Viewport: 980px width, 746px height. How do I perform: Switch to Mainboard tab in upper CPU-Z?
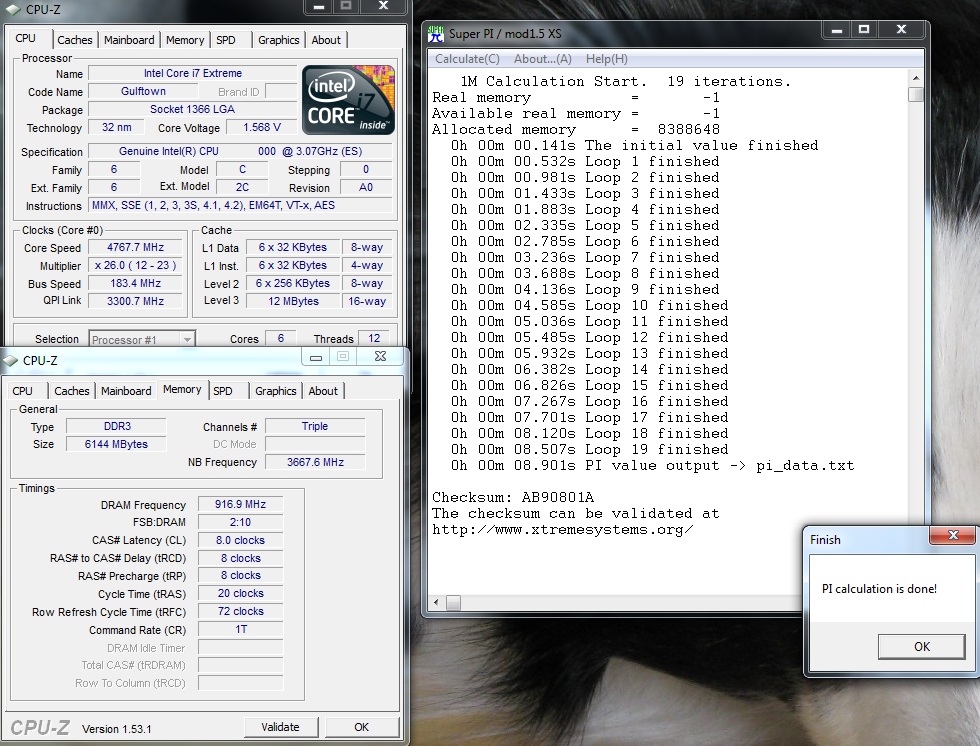[129, 40]
